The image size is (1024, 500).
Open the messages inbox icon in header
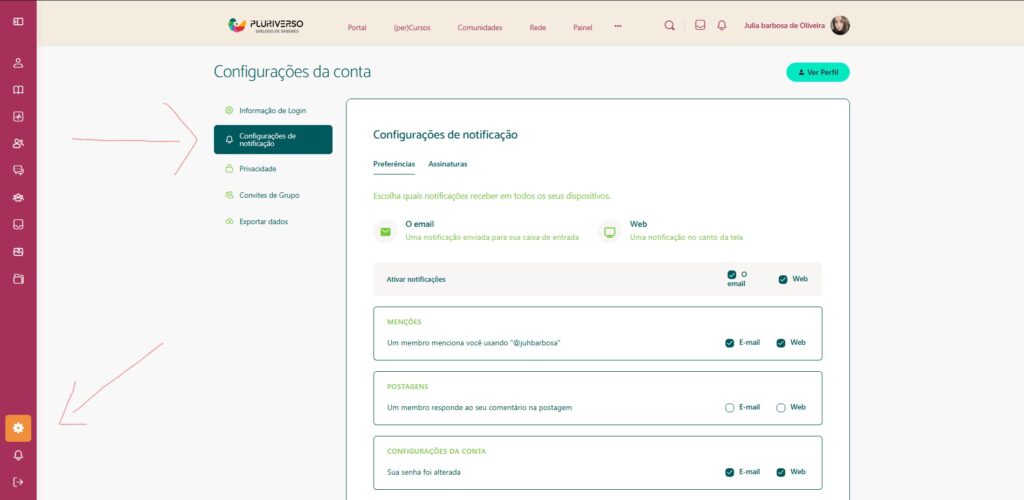[x=700, y=25]
